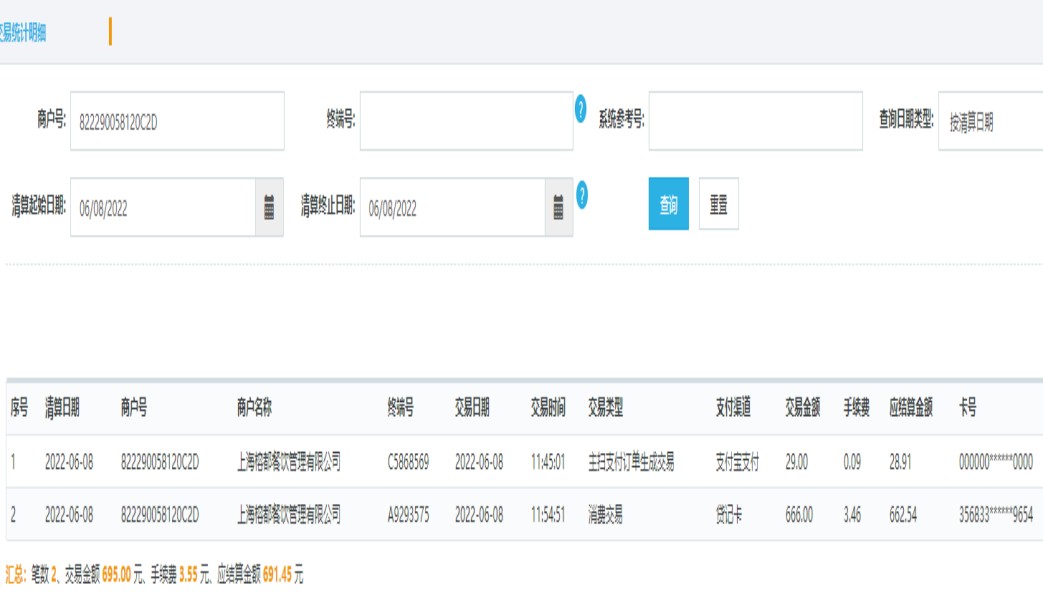Image resolution: width=1043 pixels, height=605 pixels.
Task: Click the 交易类型 column header
Action: coord(605,408)
